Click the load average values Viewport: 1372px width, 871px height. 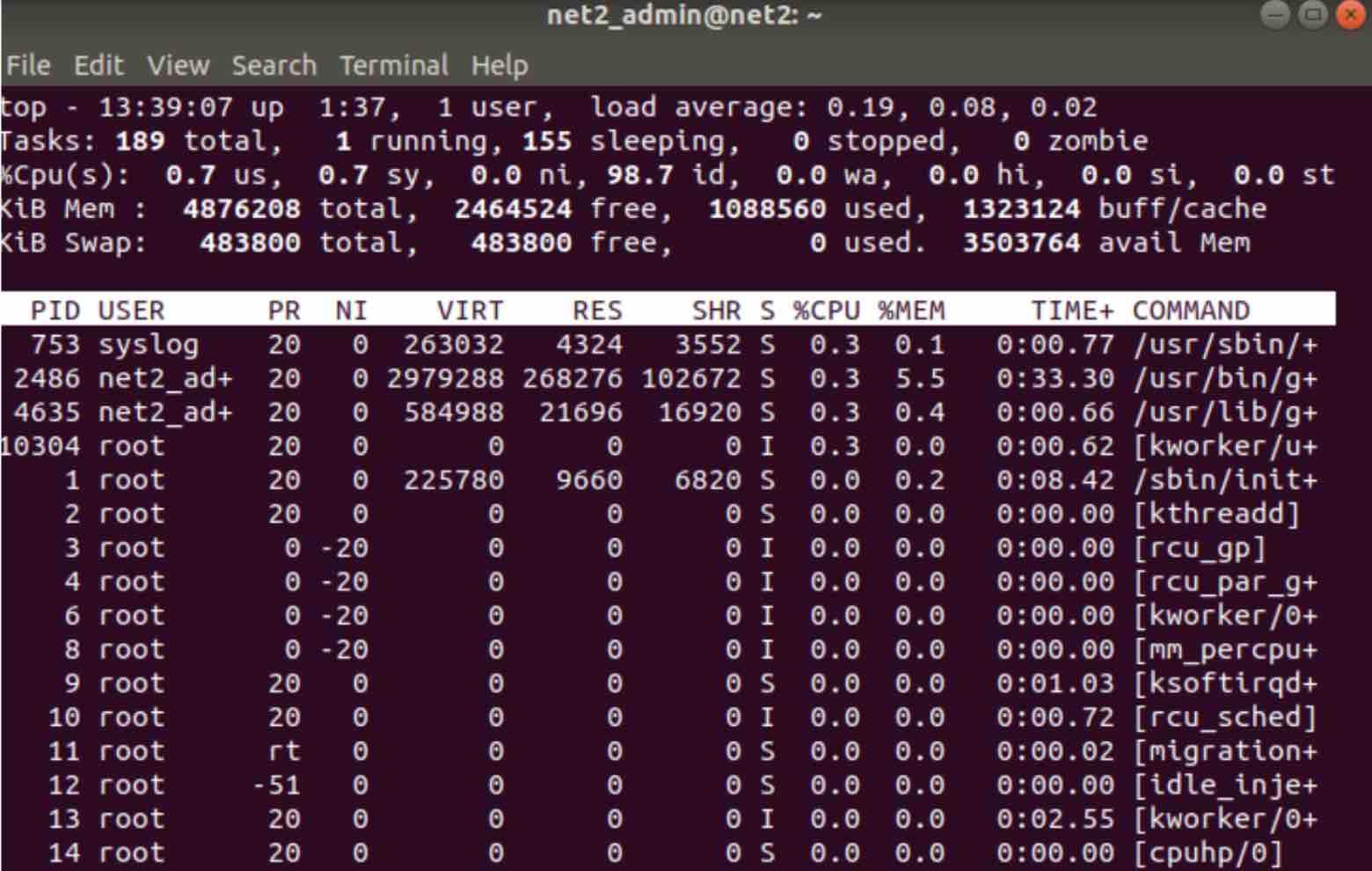[962, 108]
